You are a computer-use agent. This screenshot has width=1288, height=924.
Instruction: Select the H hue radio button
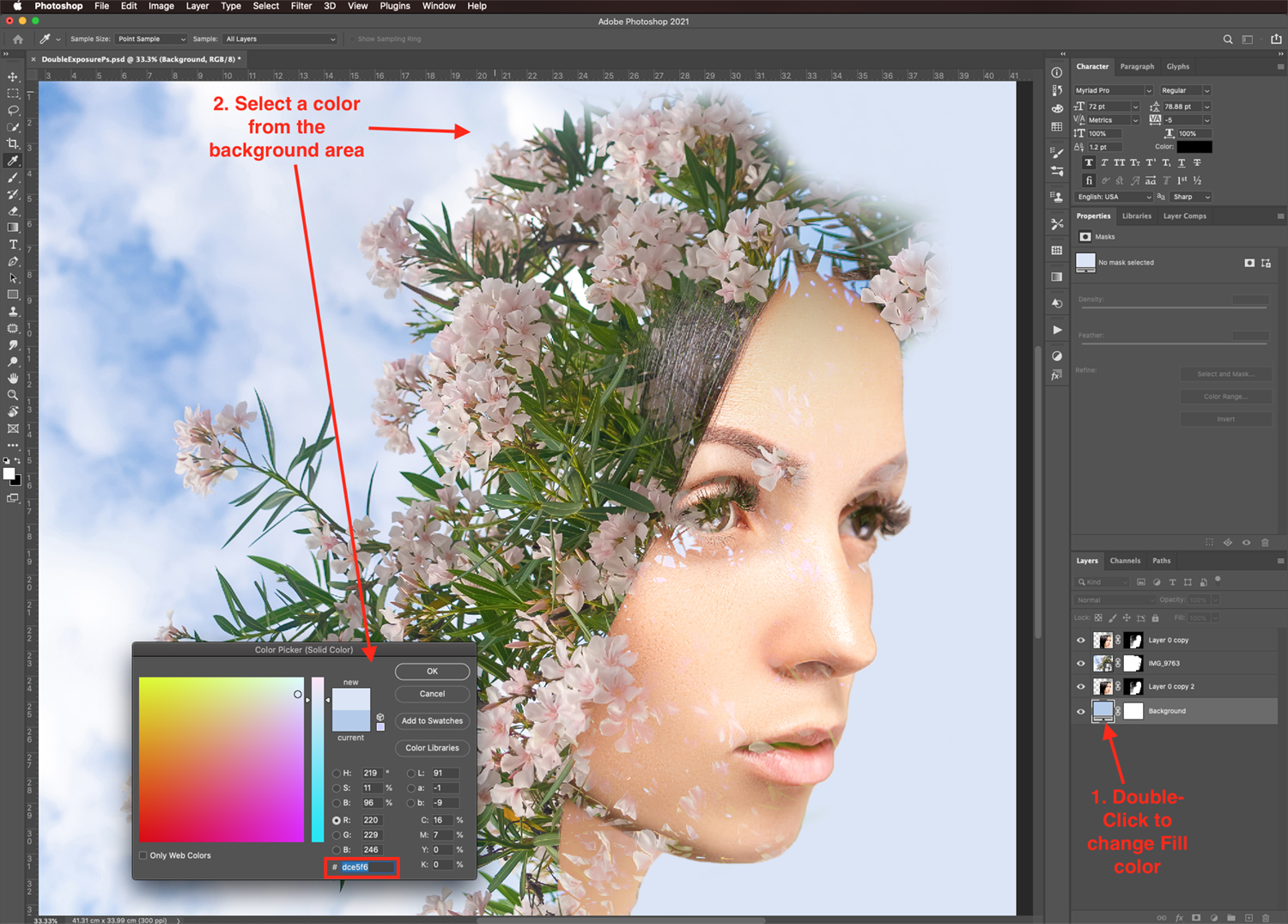337,774
